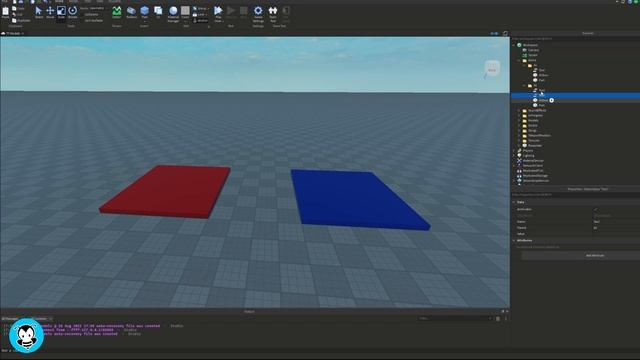Screen dimensions: 640x360
Task: Open the Toolbox panel
Action: pos(131,12)
